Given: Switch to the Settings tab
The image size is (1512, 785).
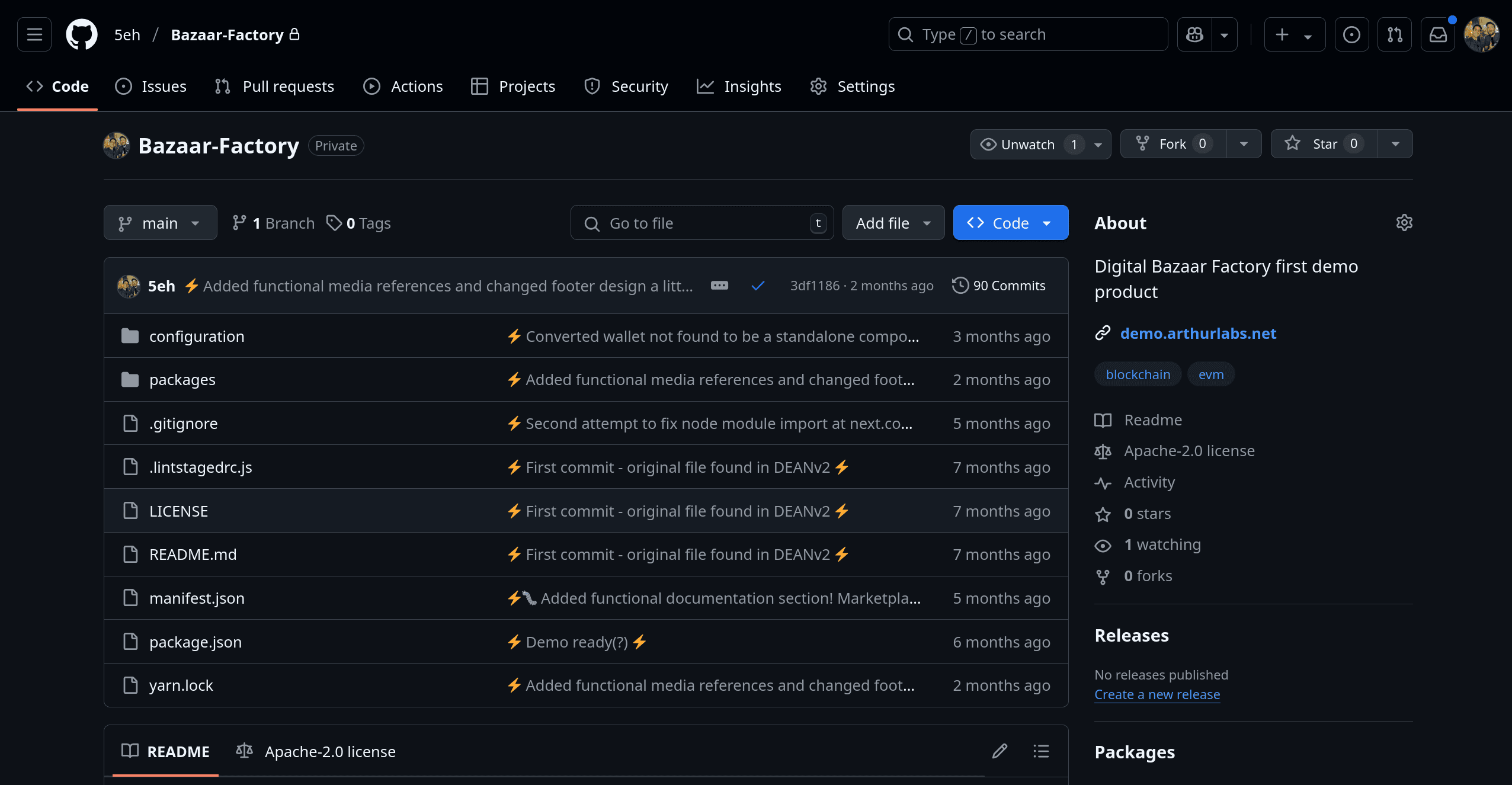Looking at the screenshot, I should [853, 86].
